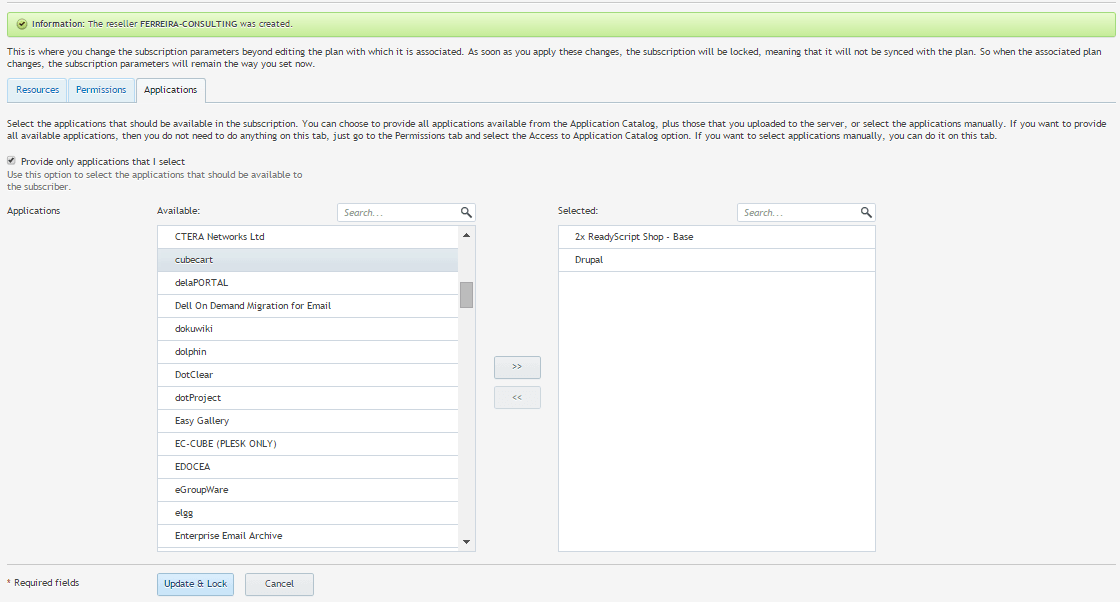Select '2x ReadyScript Shop - Base' in Selected list
The image size is (1120, 602).
[x=716, y=237]
